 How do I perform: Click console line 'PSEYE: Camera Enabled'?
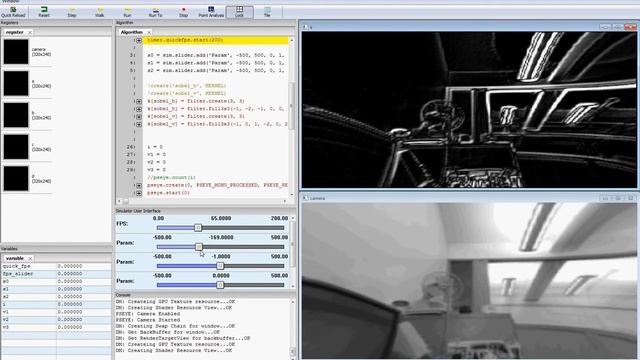click(148, 314)
